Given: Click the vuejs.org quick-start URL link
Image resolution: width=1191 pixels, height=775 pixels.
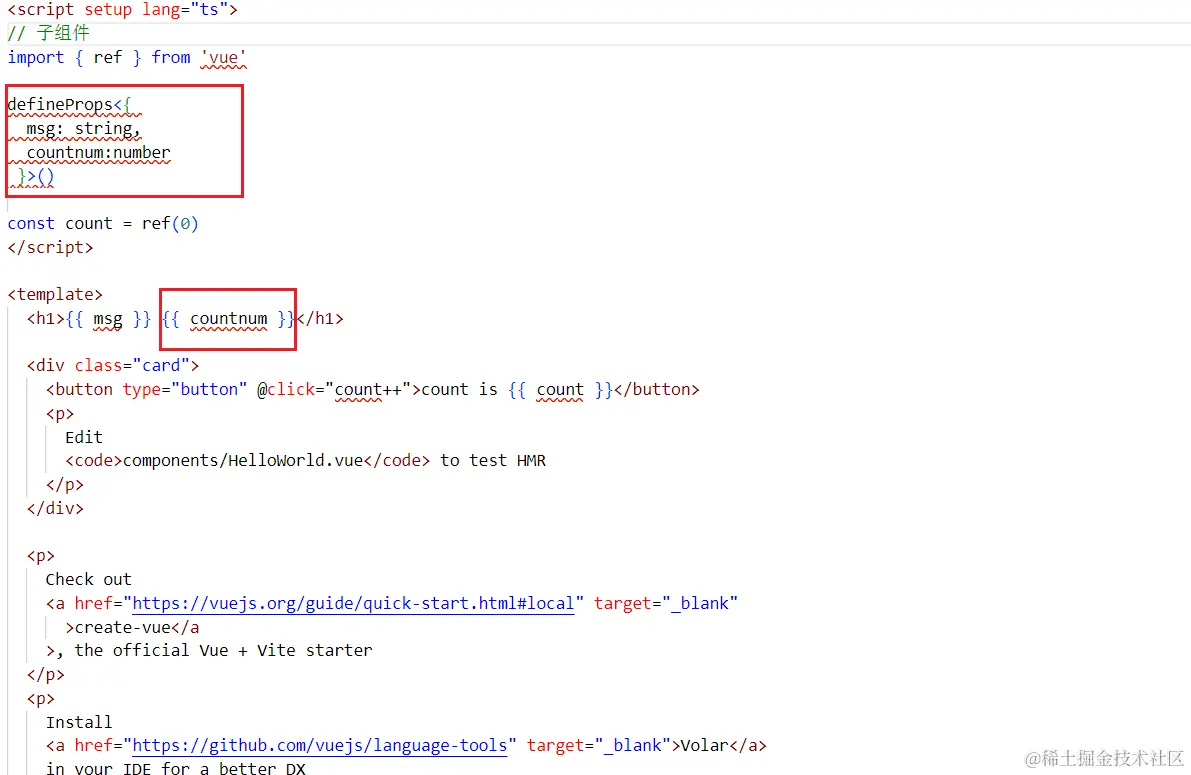Looking at the screenshot, I should (x=353, y=603).
